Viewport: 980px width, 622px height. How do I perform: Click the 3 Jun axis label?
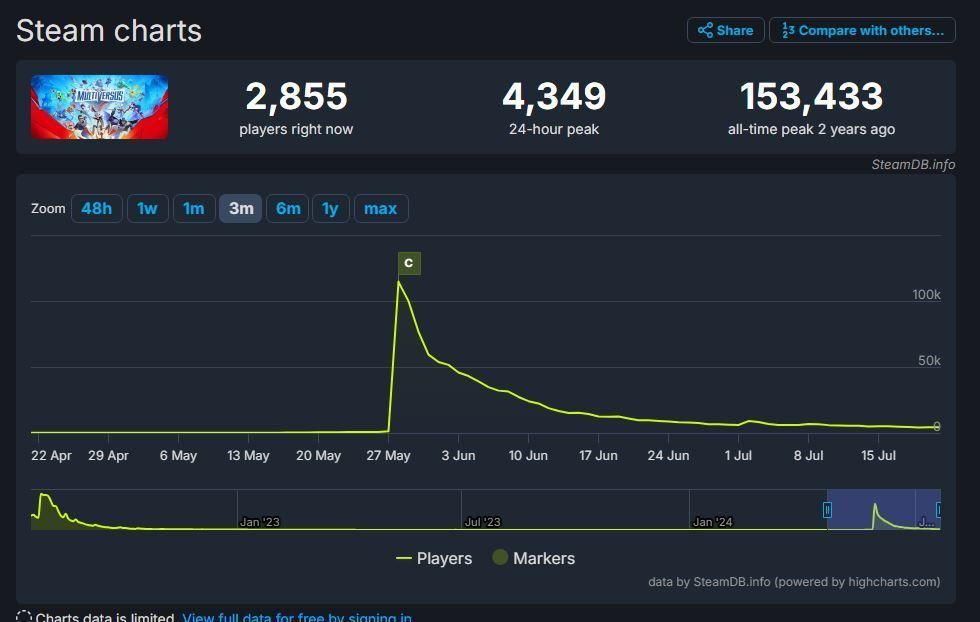coord(458,456)
